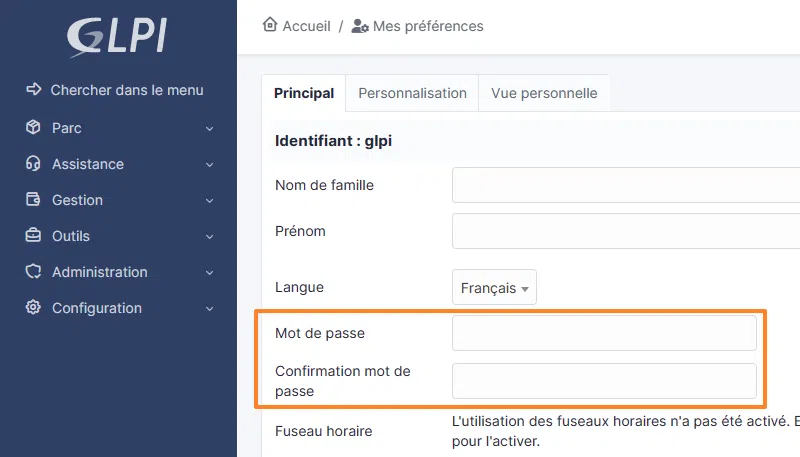The height and width of the screenshot is (457, 800).
Task: Click the Outils briefcase icon
Action: tap(33, 236)
